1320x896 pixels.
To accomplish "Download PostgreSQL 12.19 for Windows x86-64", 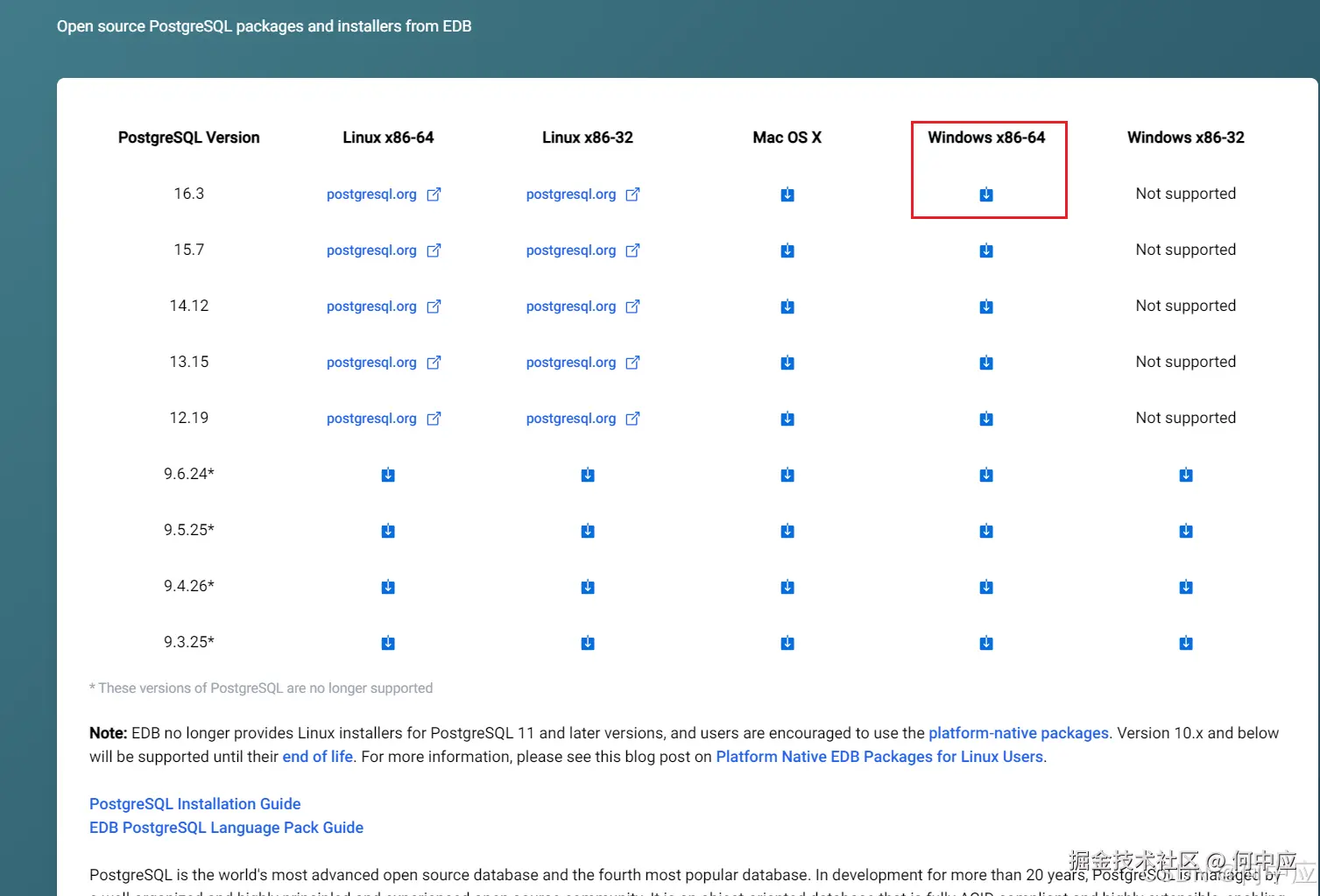I will [x=986, y=419].
